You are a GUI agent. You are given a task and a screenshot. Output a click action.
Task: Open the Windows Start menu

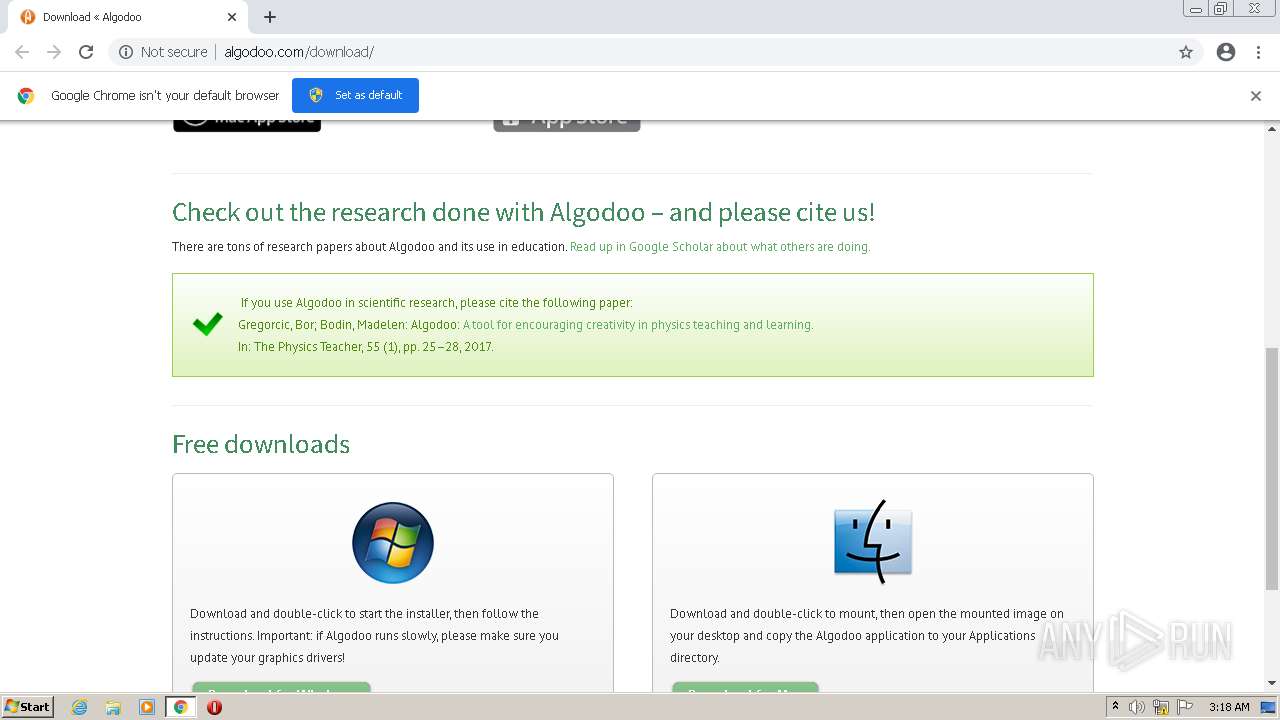[27, 706]
